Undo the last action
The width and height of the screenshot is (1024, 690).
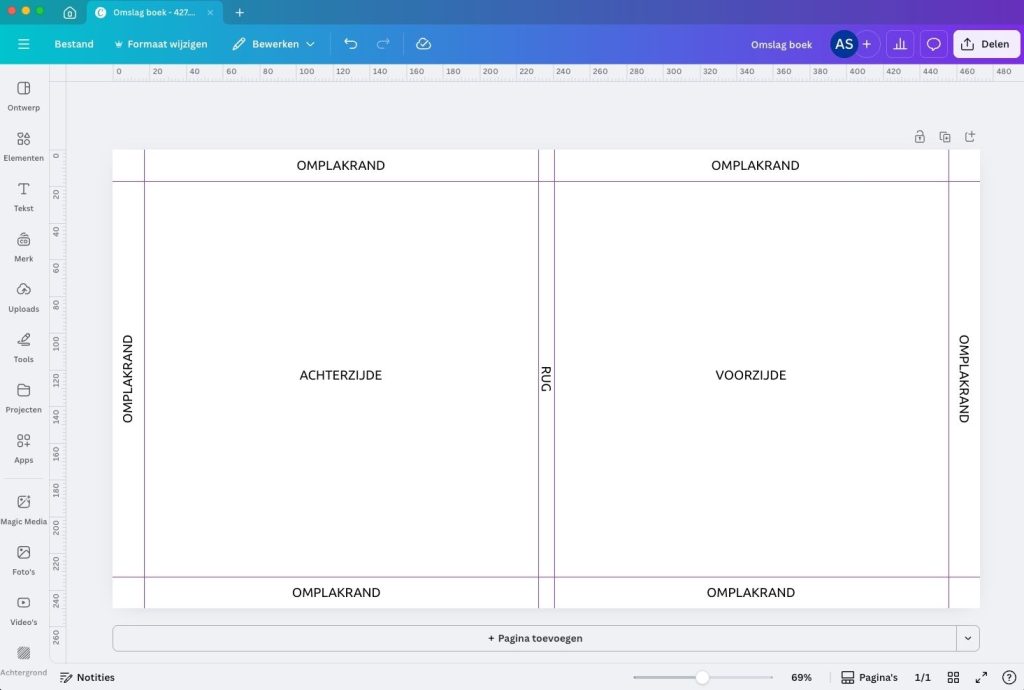coord(351,44)
